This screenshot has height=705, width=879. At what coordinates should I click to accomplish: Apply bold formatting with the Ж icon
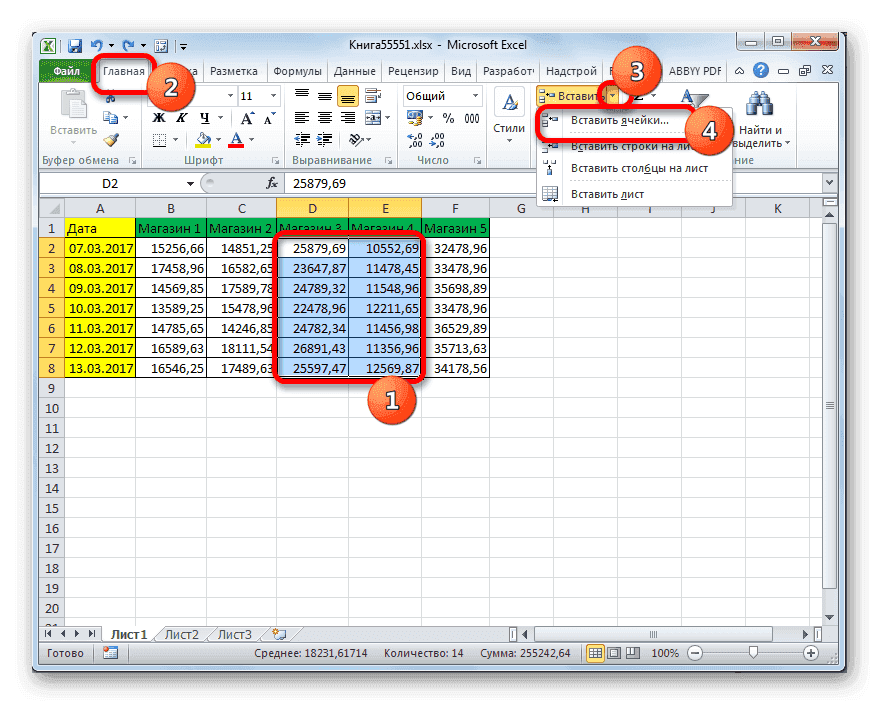pyautogui.click(x=157, y=118)
